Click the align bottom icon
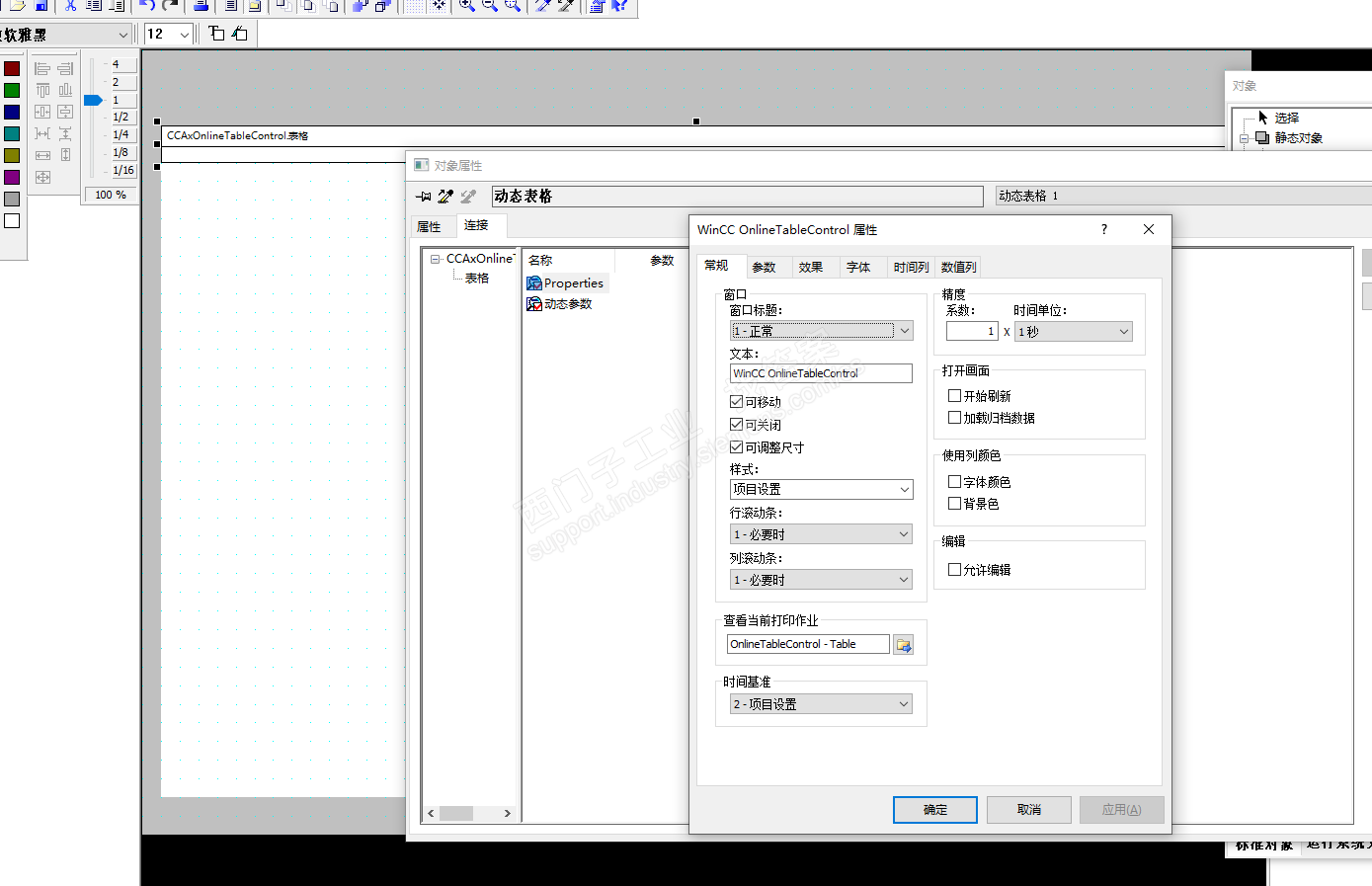 coord(65,90)
